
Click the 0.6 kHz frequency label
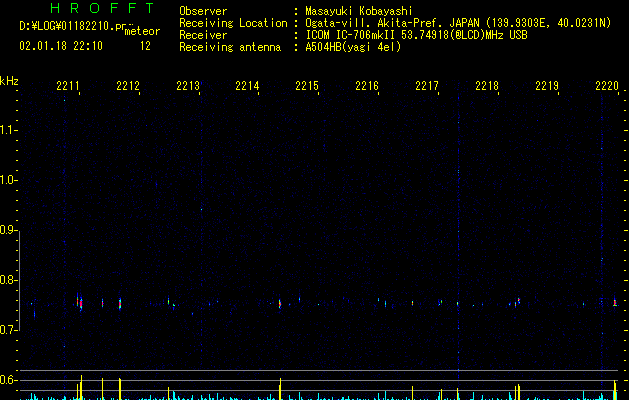click(x=8, y=380)
